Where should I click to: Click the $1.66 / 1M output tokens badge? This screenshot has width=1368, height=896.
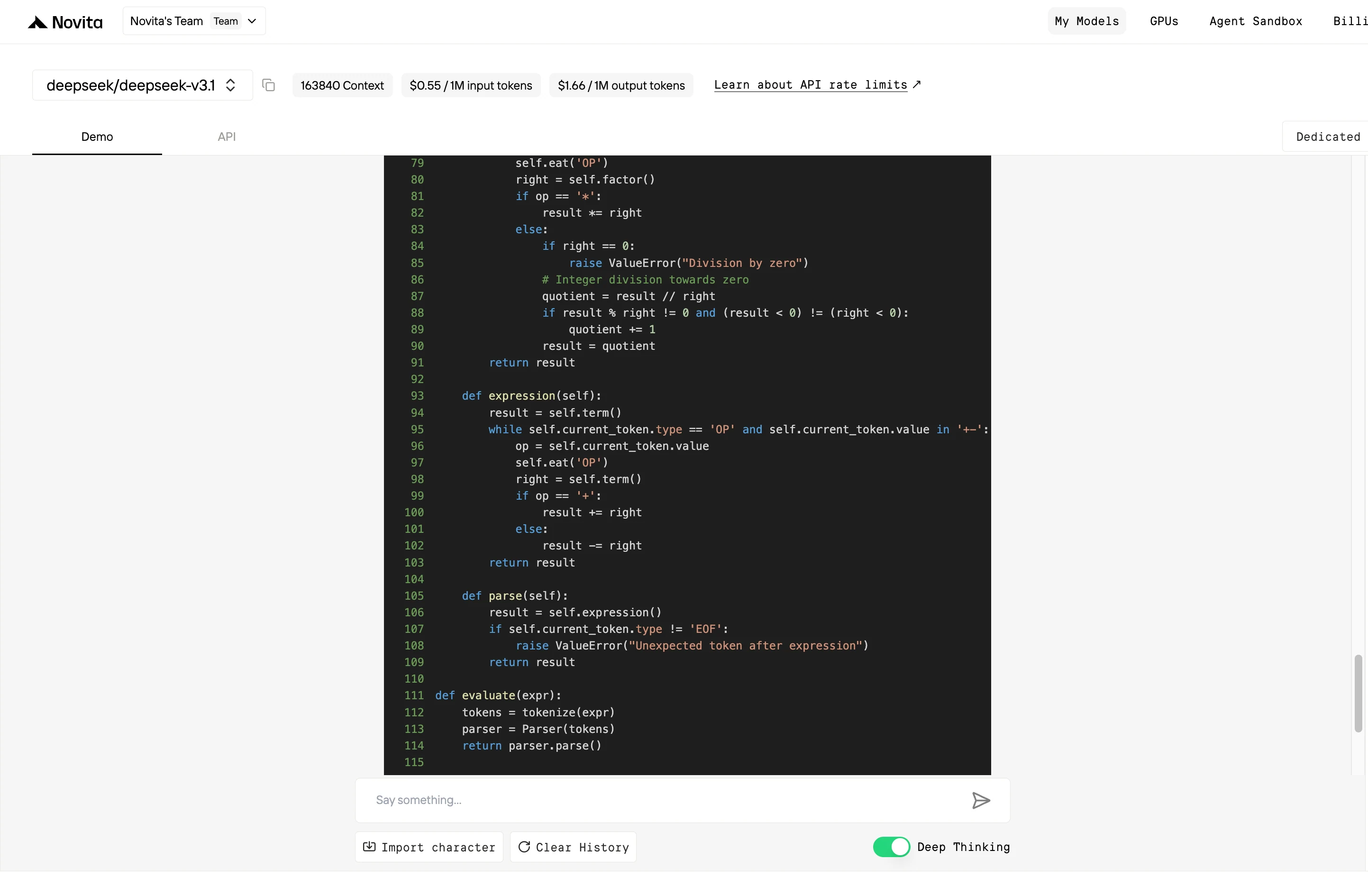click(621, 85)
